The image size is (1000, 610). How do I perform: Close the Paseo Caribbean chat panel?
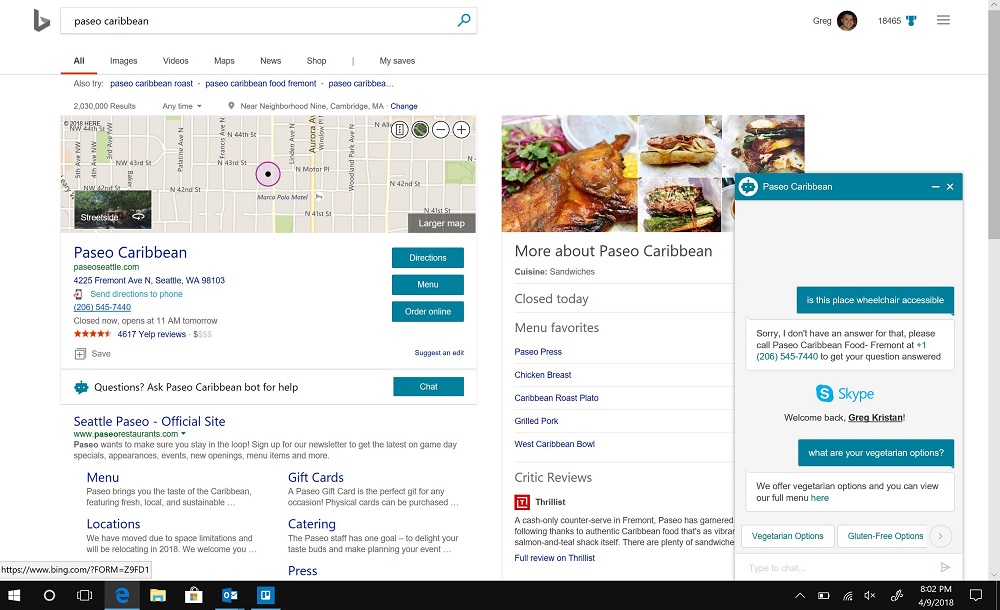pos(950,187)
